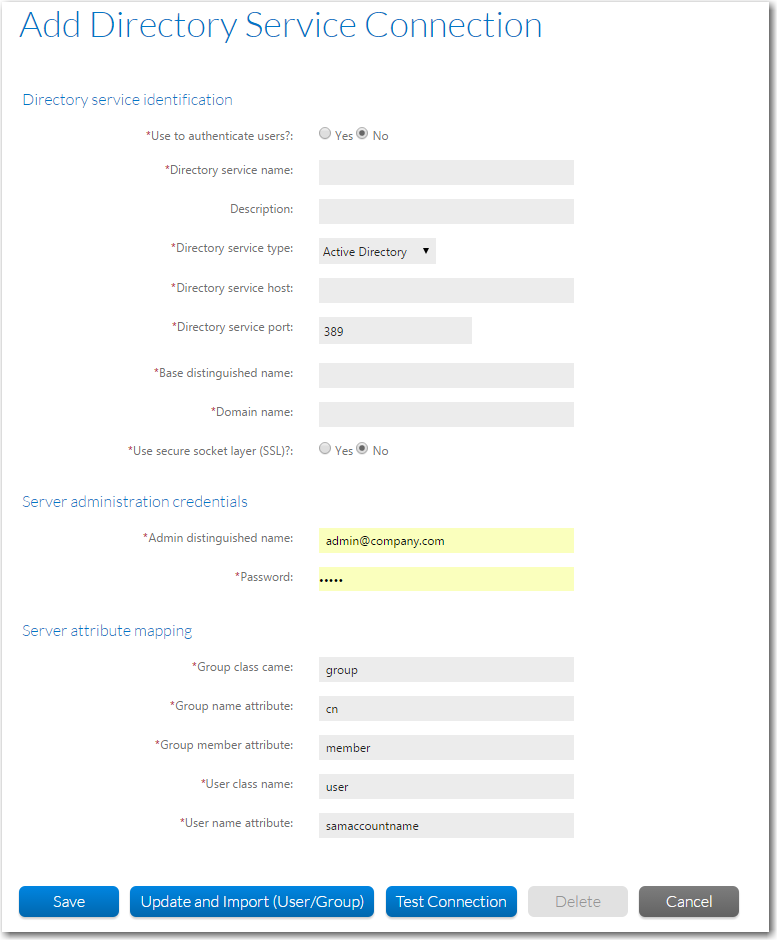Click the Group class name field showing group
Image resolution: width=777 pixels, height=940 pixels.
tap(445, 669)
